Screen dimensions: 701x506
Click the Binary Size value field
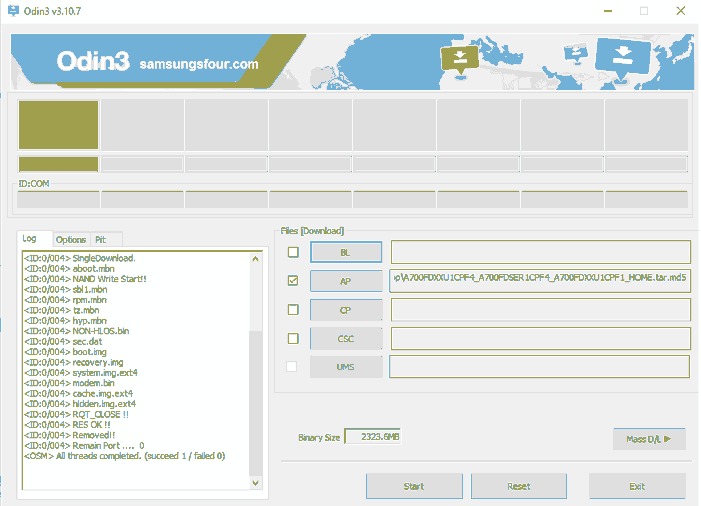(372, 437)
